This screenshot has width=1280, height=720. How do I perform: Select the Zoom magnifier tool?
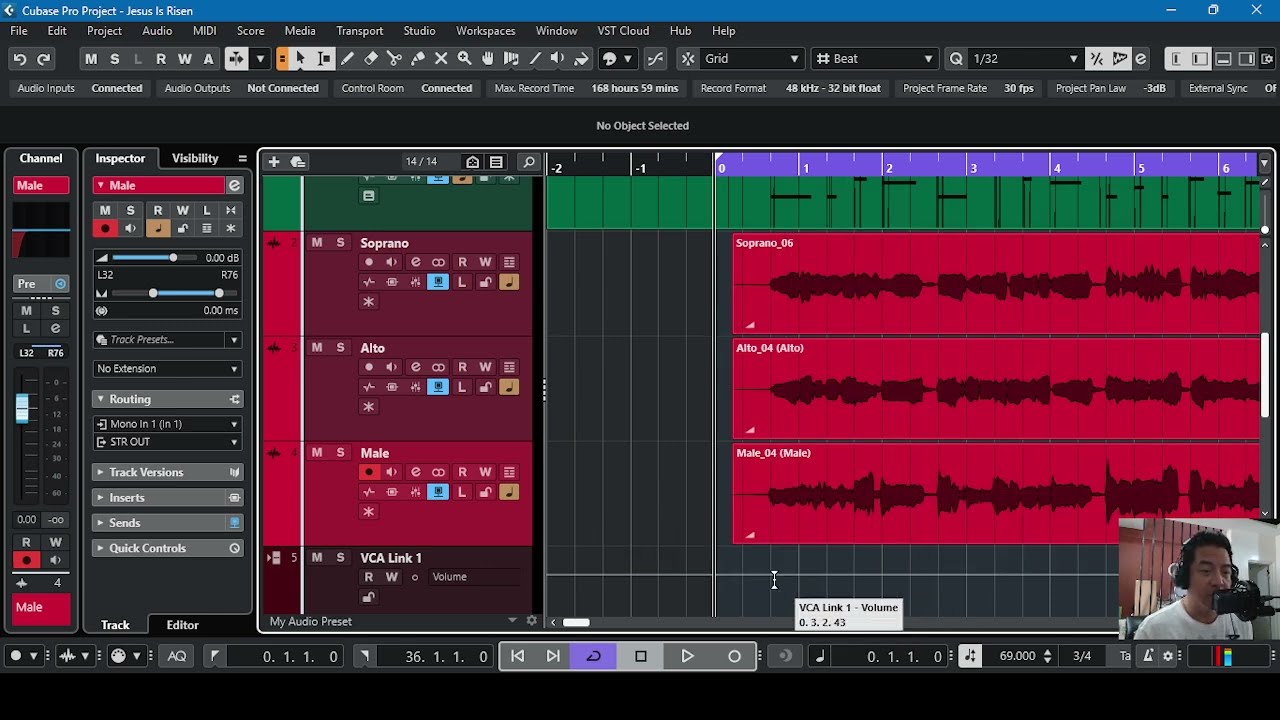(x=464, y=59)
